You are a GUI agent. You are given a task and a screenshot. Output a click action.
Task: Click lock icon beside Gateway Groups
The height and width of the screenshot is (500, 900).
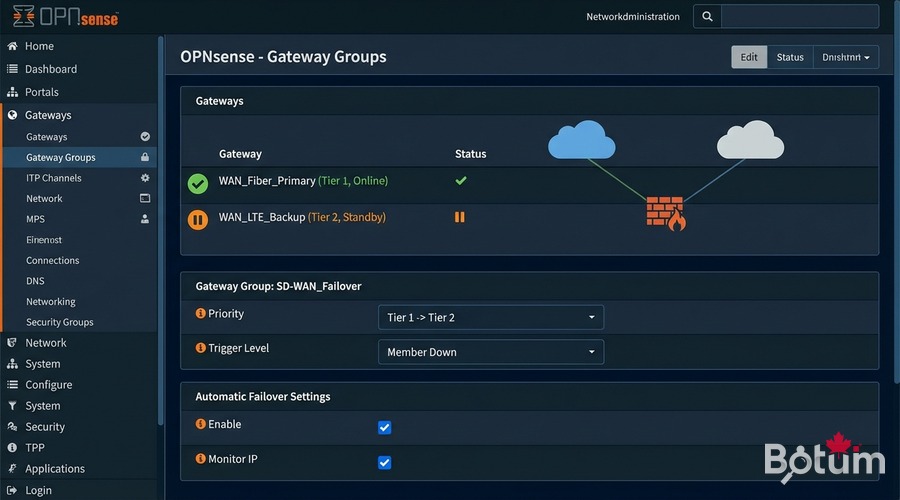click(x=145, y=157)
